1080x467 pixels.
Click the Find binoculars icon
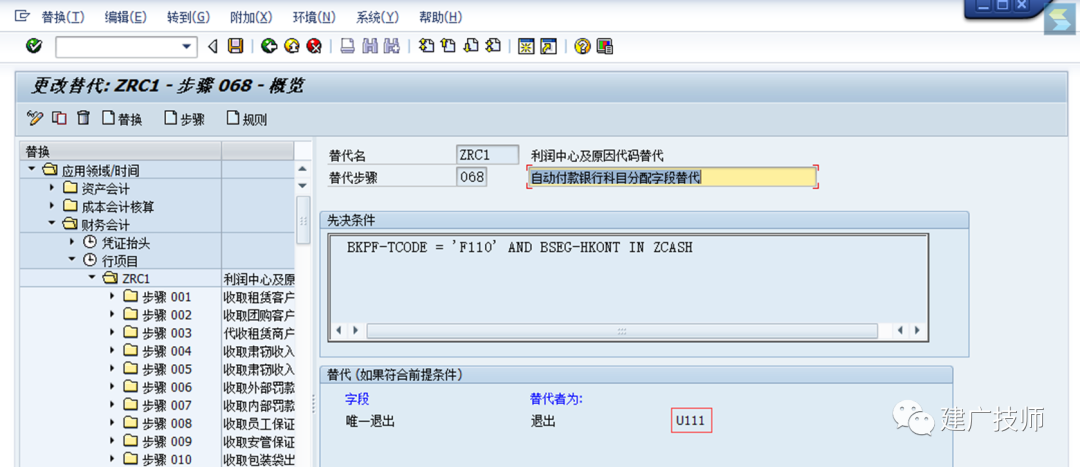[x=370, y=46]
